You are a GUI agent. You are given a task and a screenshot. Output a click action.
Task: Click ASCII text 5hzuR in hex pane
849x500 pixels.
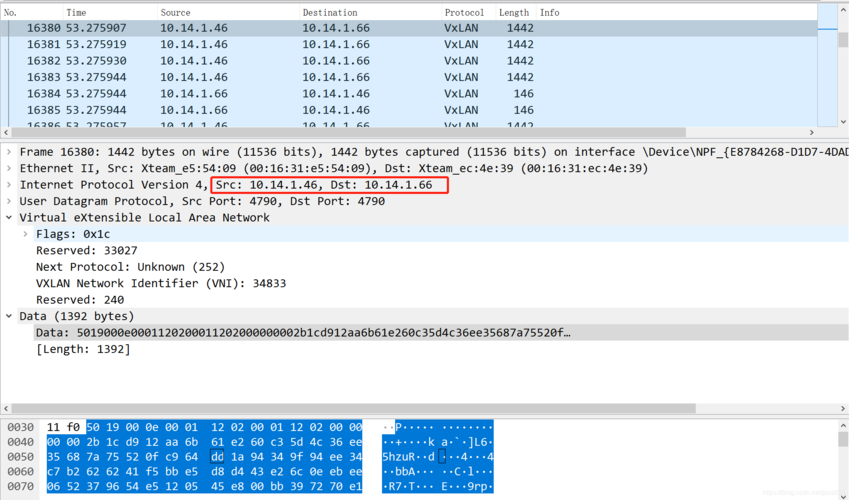tap(401, 457)
